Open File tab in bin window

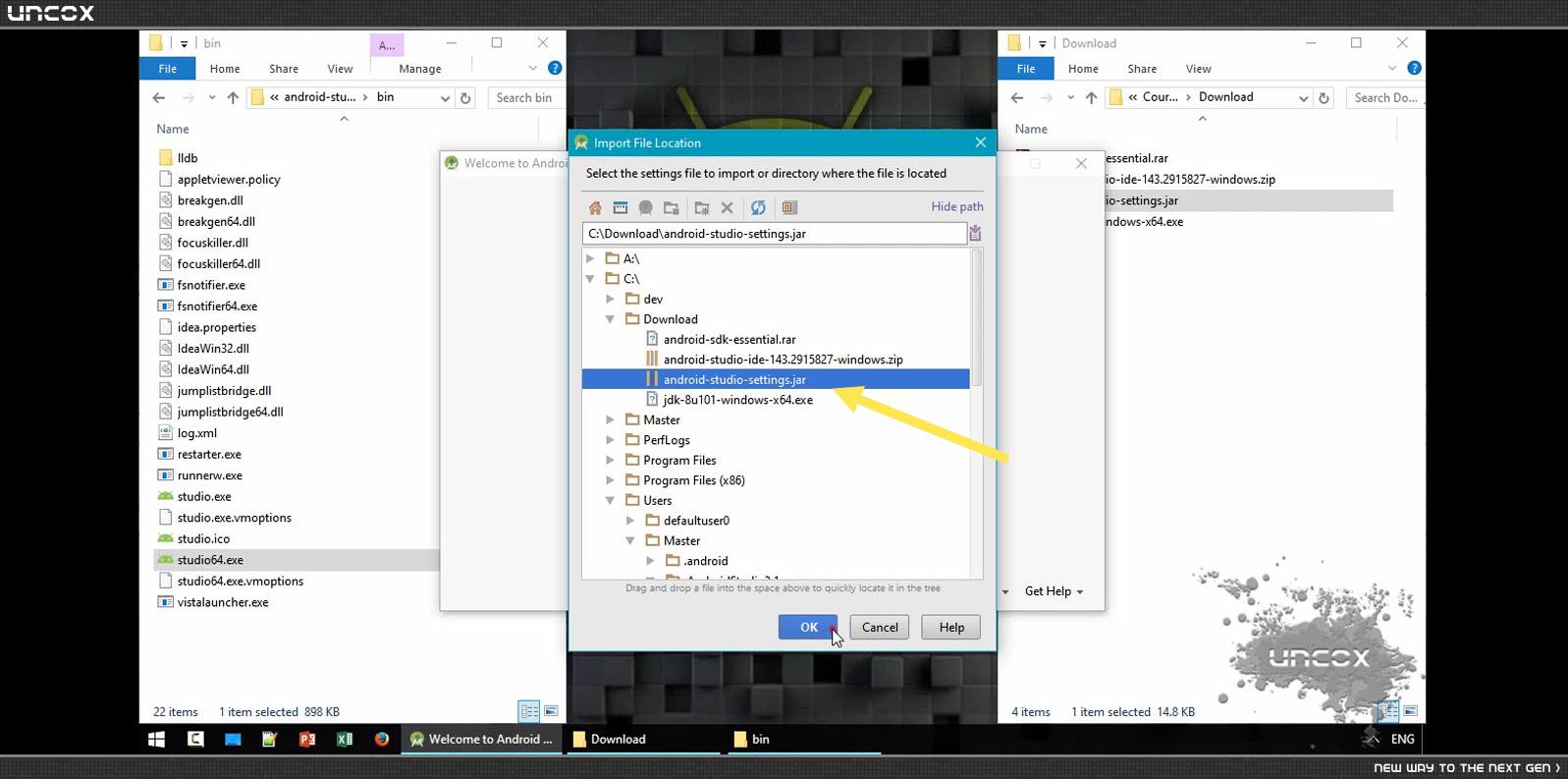pyautogui.click(x=168, y=69)
